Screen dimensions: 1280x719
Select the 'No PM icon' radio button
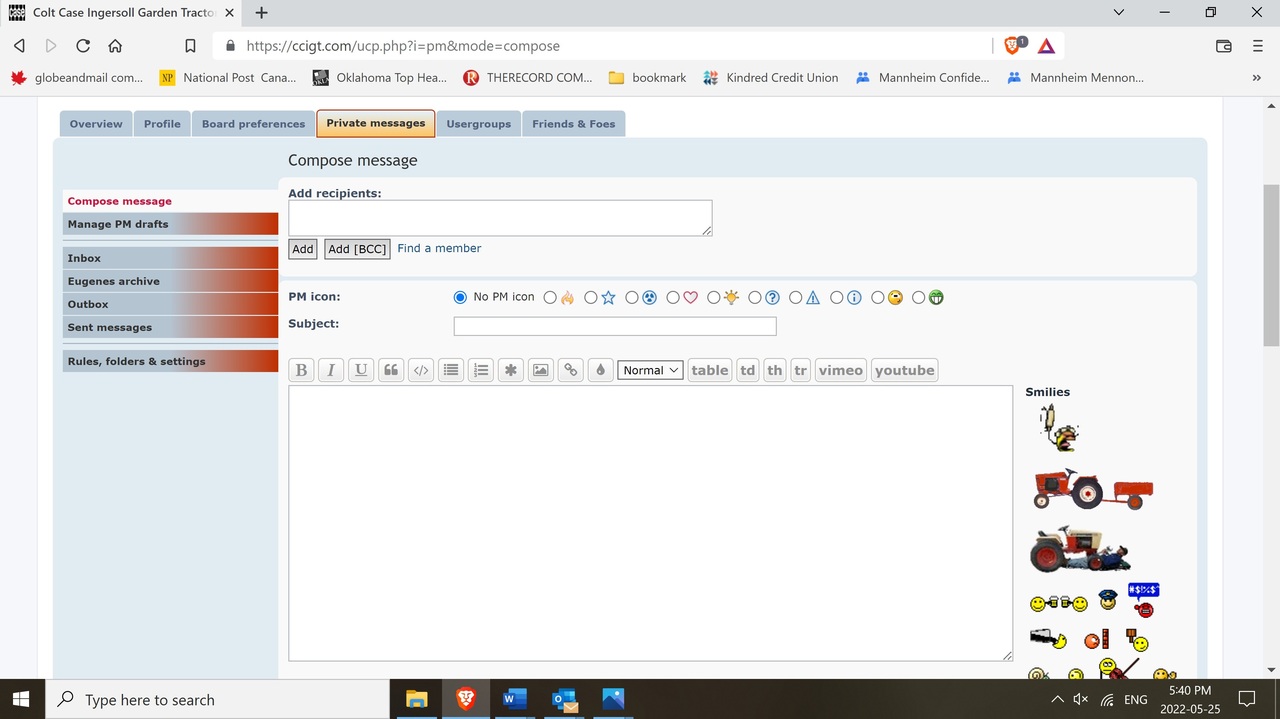click(x=460, y=297)
